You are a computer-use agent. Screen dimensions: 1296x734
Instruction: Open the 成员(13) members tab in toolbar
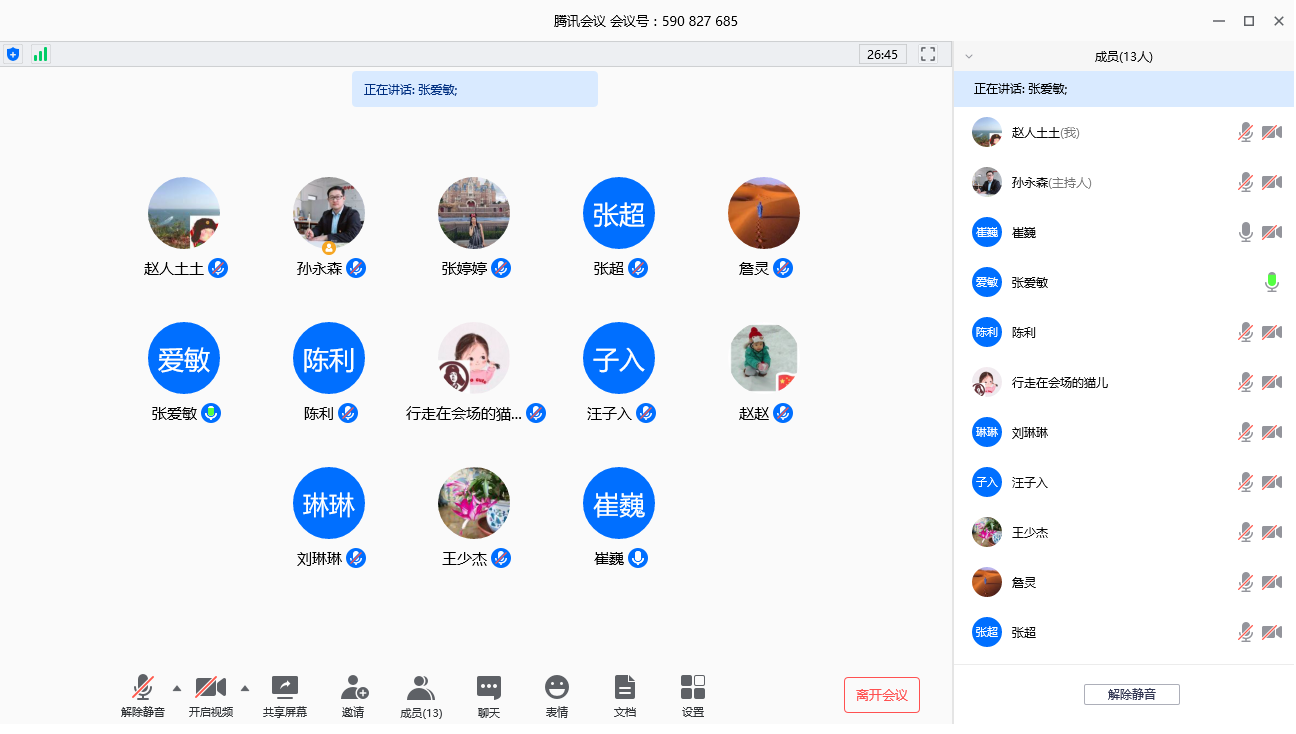point(421,689)
